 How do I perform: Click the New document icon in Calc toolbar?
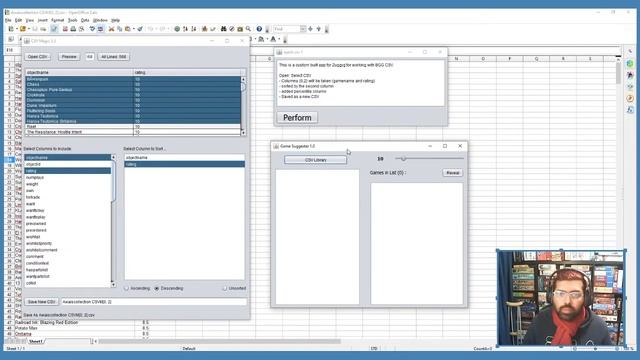pyautogui.click(x=11, y=29)
